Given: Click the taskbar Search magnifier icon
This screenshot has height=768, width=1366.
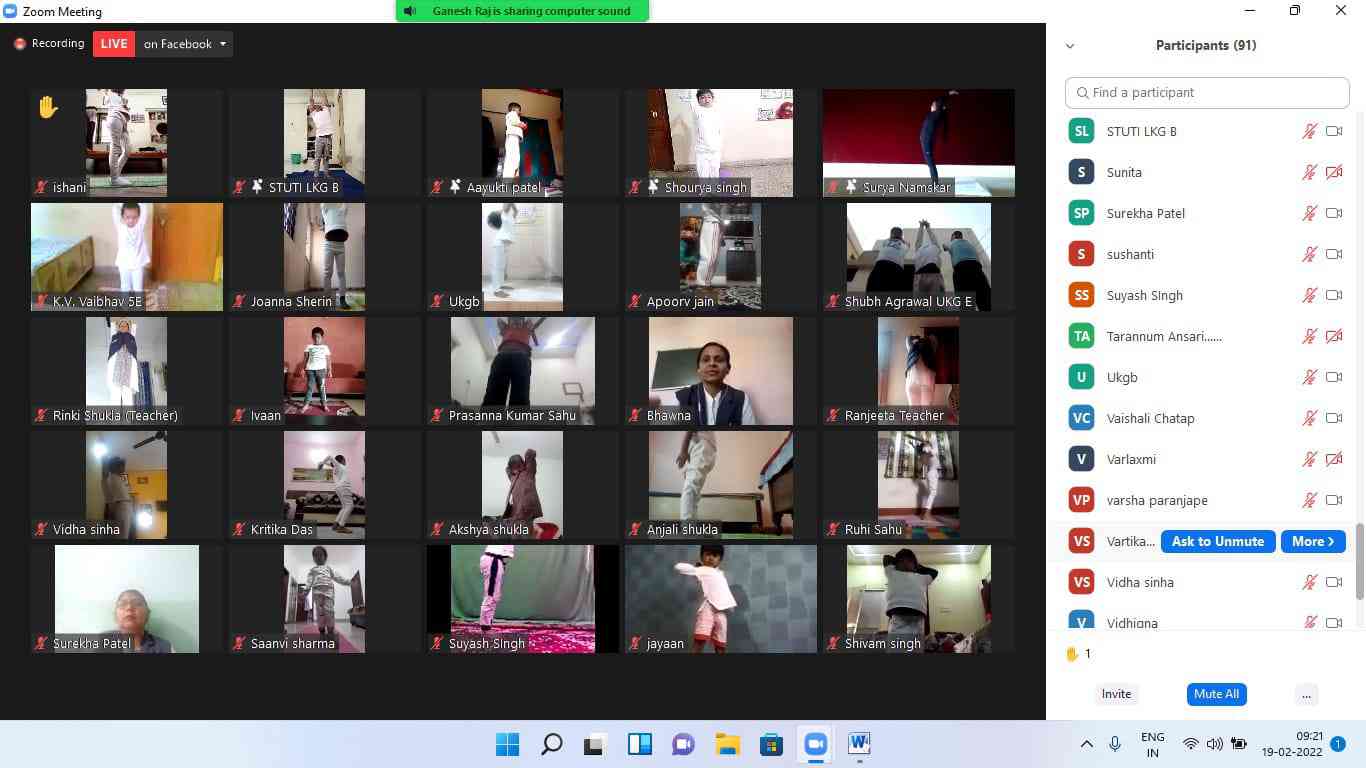Looking at the screenshot, I should [551, 744].
